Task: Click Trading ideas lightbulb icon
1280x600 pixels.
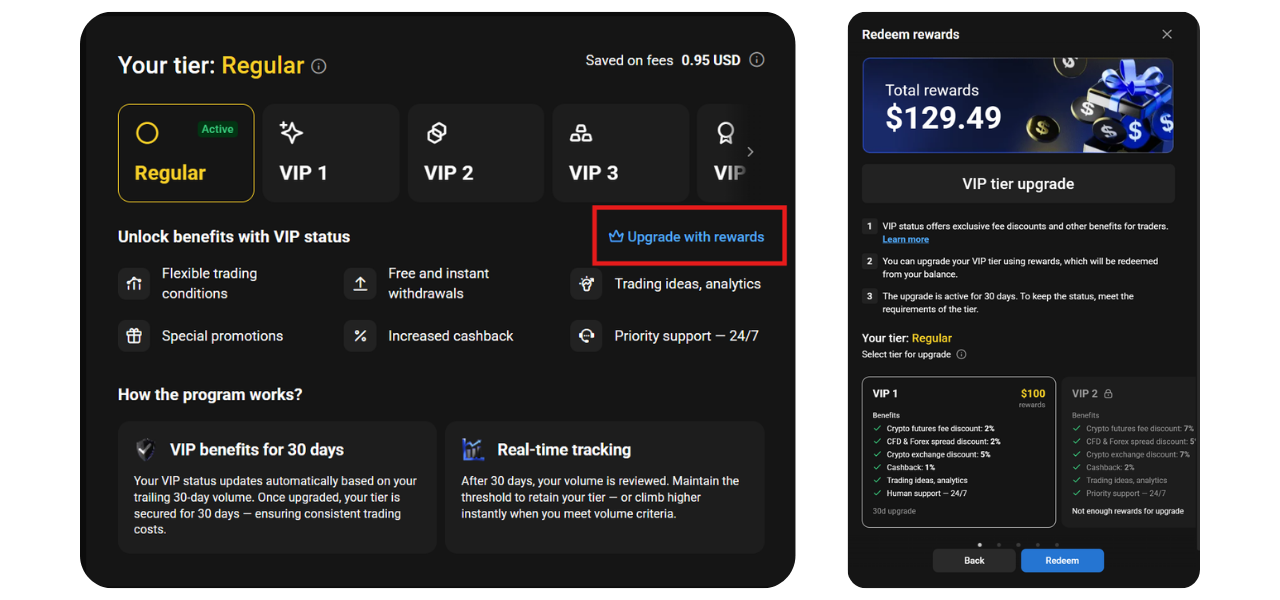Action: (x=586, y=284)
